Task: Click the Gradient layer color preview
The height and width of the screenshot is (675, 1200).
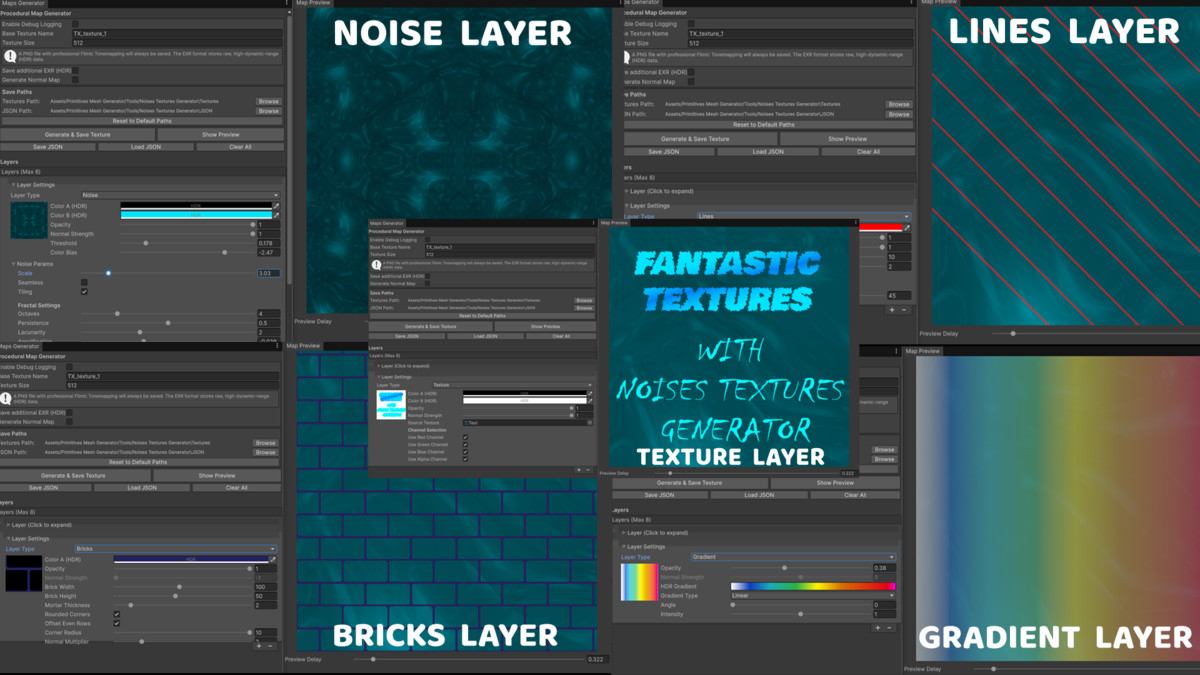Action: [639, 581]
